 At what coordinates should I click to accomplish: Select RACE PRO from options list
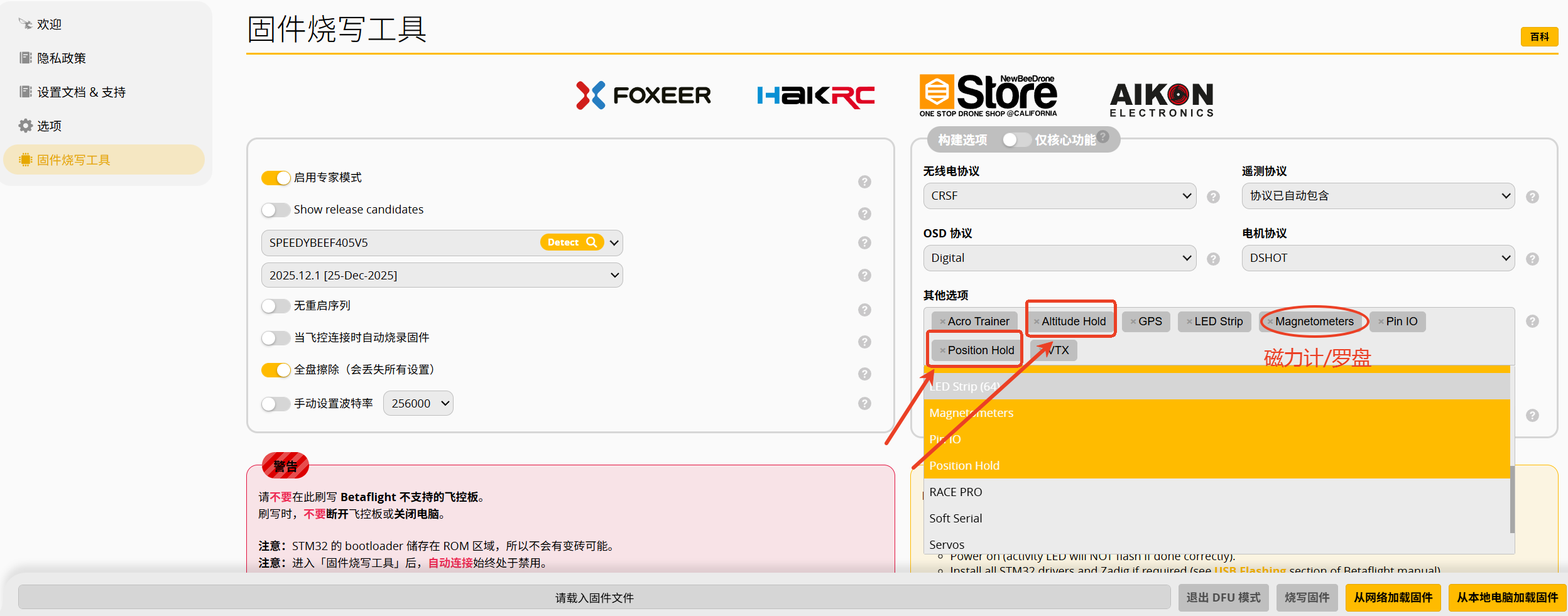[x=955, y=492]
